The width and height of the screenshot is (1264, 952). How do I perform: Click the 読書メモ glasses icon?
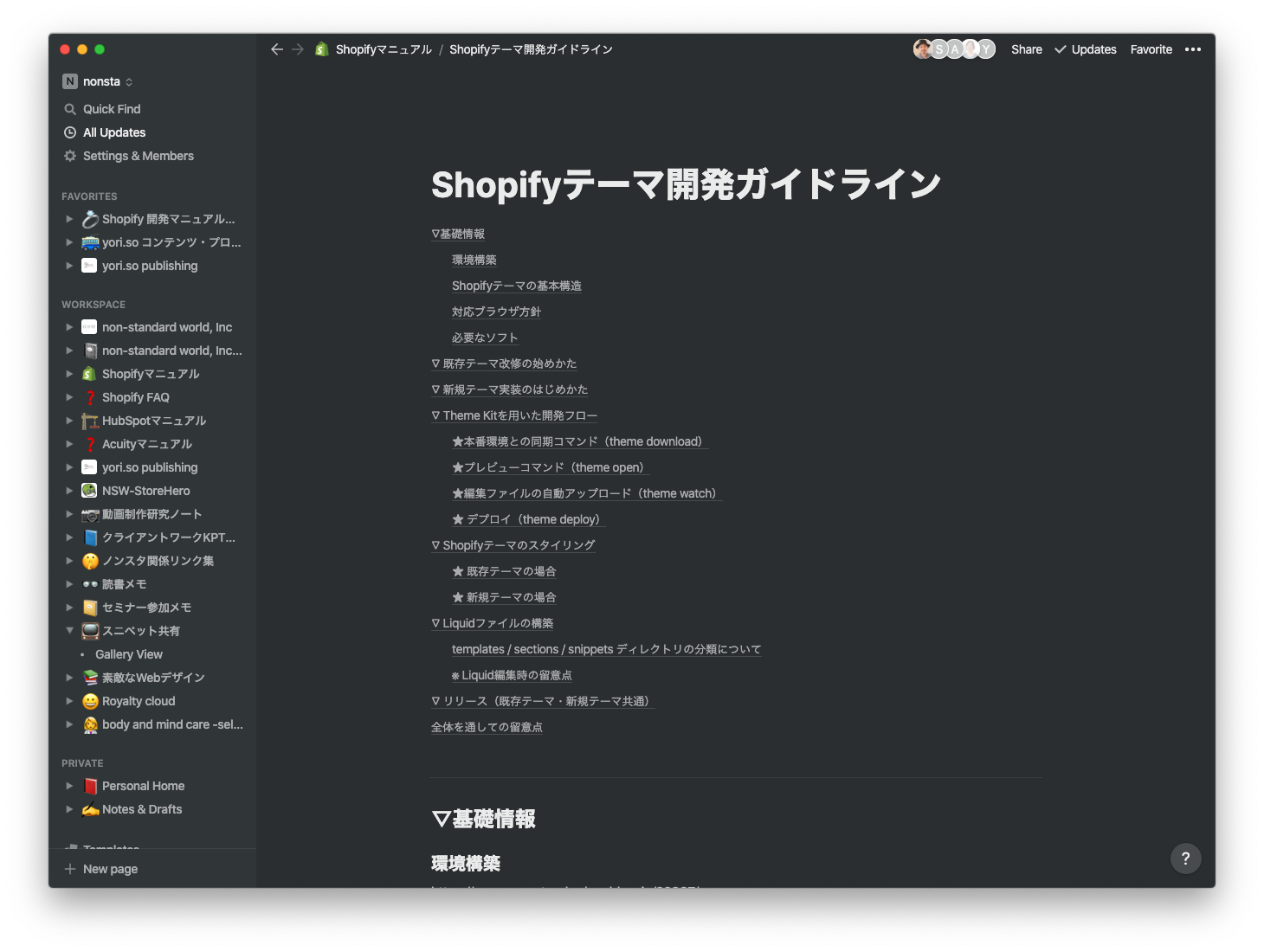(x=90, y=584)
